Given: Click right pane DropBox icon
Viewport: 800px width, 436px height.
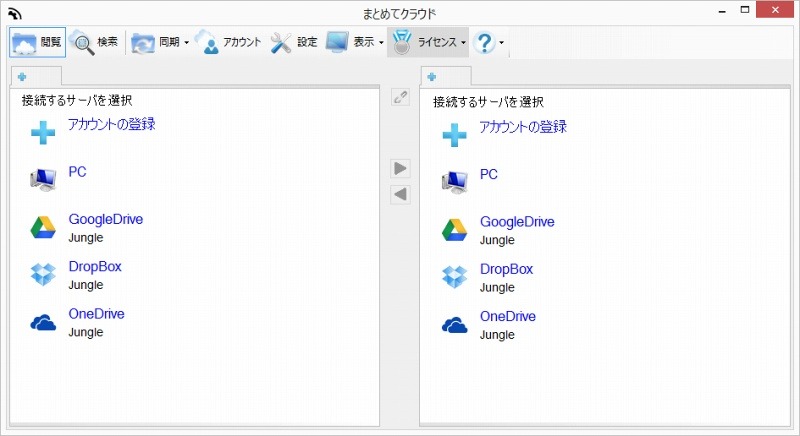Looking at the screenshot, I should tap(454, 277).
